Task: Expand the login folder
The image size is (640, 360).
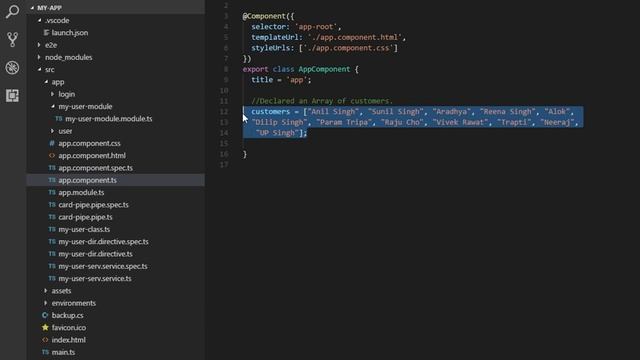Action: tap(52, 94)
